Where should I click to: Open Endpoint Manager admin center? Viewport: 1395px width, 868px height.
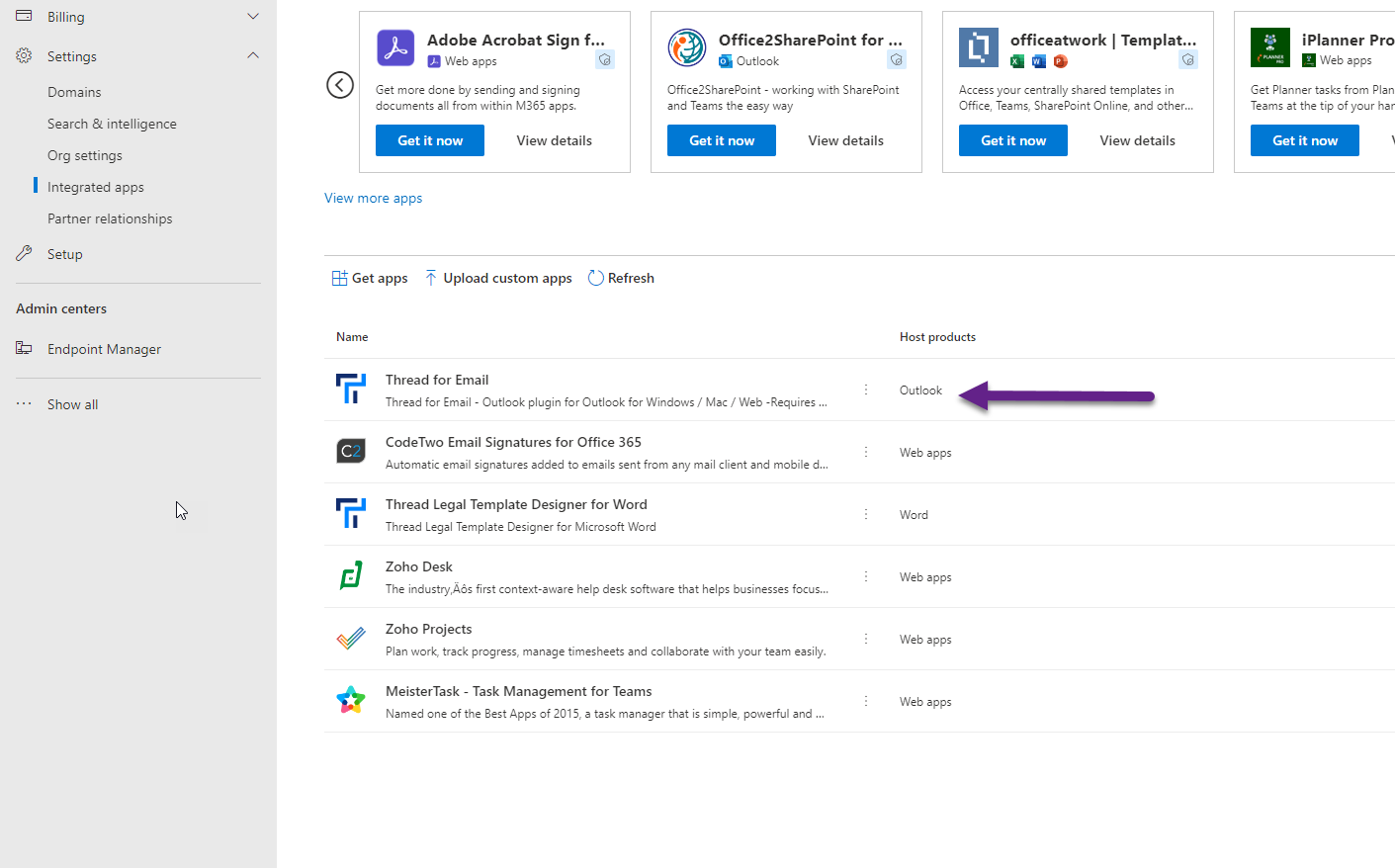pos(104,349)
